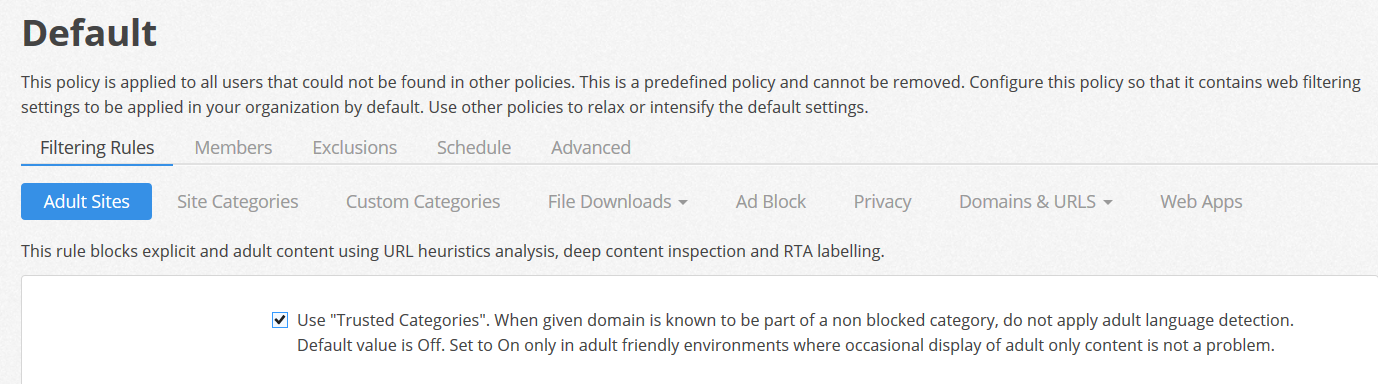Viewport: 1378px width, 384px height.
Task: Select the Adult Sites rule button
Action: (86, 201)
